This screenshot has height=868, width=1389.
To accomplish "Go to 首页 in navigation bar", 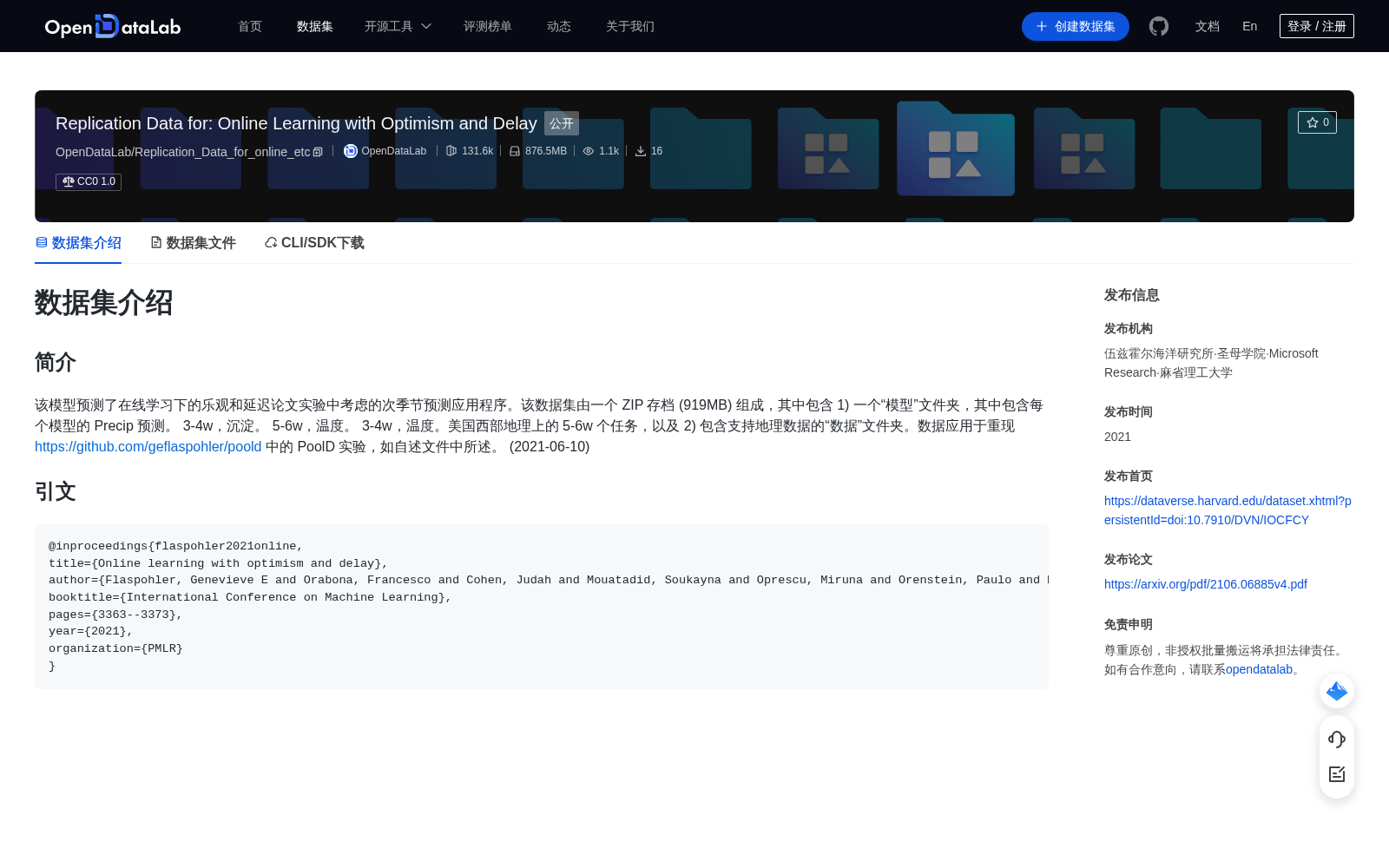I will 250,27.
